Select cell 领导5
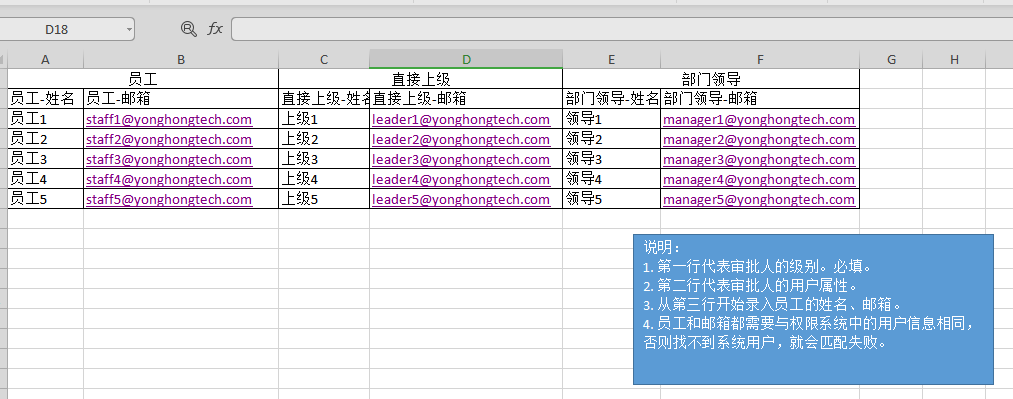The height and width of the screenshot is (399, 1013). [x=611, y=200]
